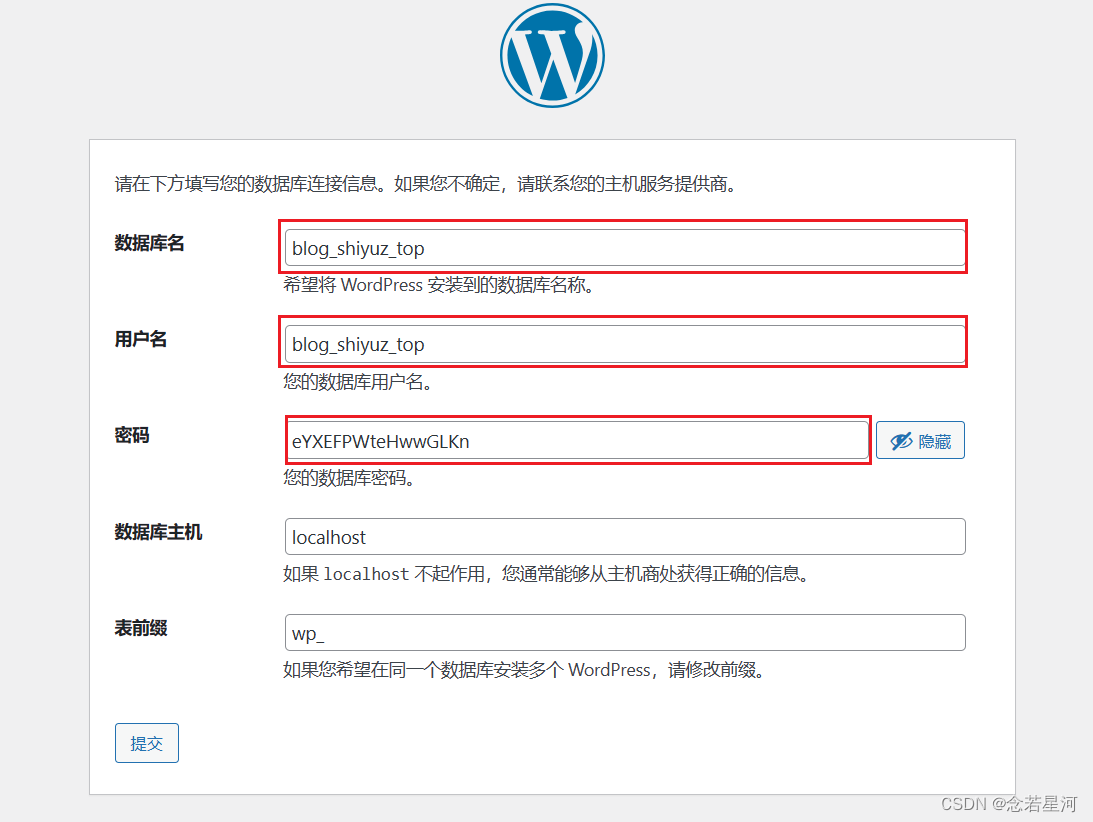This screenshot has height=822, width=1093.
Task: Click the 您的数据库密码 hint text
Action: point(348,478)
